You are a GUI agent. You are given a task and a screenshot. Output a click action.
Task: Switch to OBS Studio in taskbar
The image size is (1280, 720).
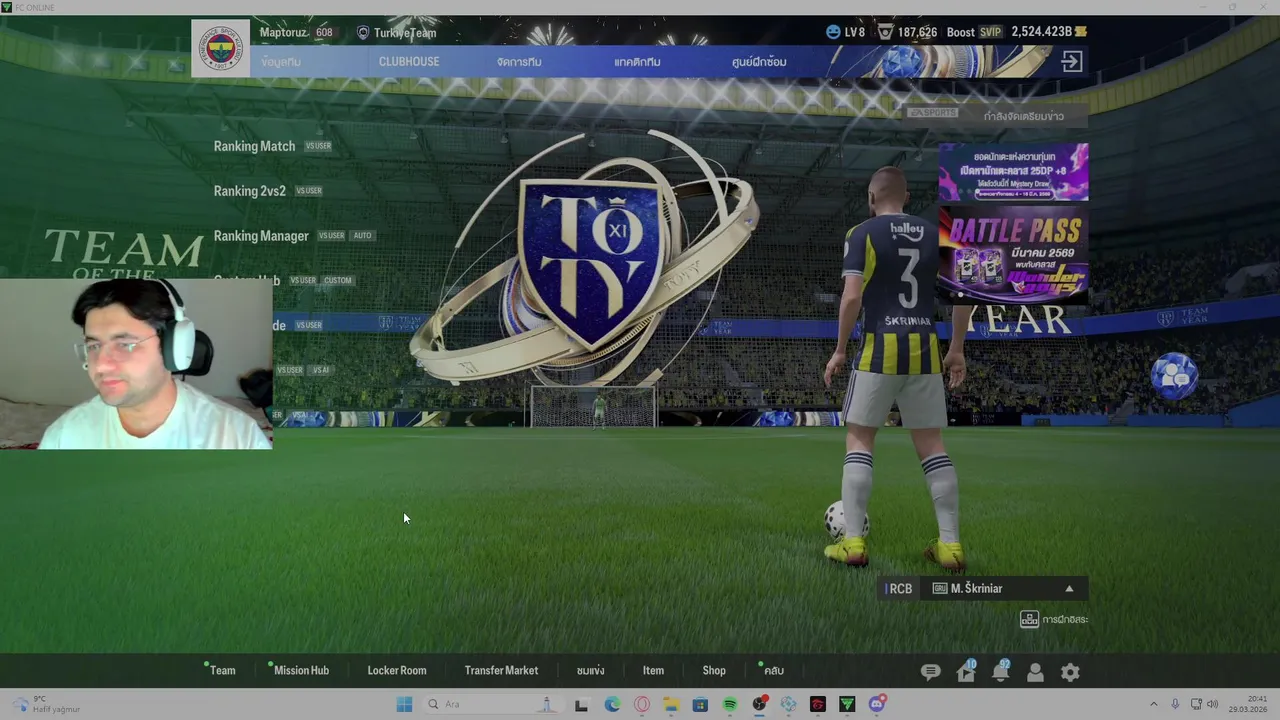click(760, 704)
